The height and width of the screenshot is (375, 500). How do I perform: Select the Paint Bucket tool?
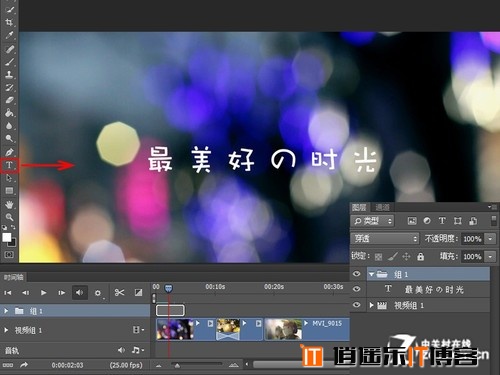click(9, 113)
